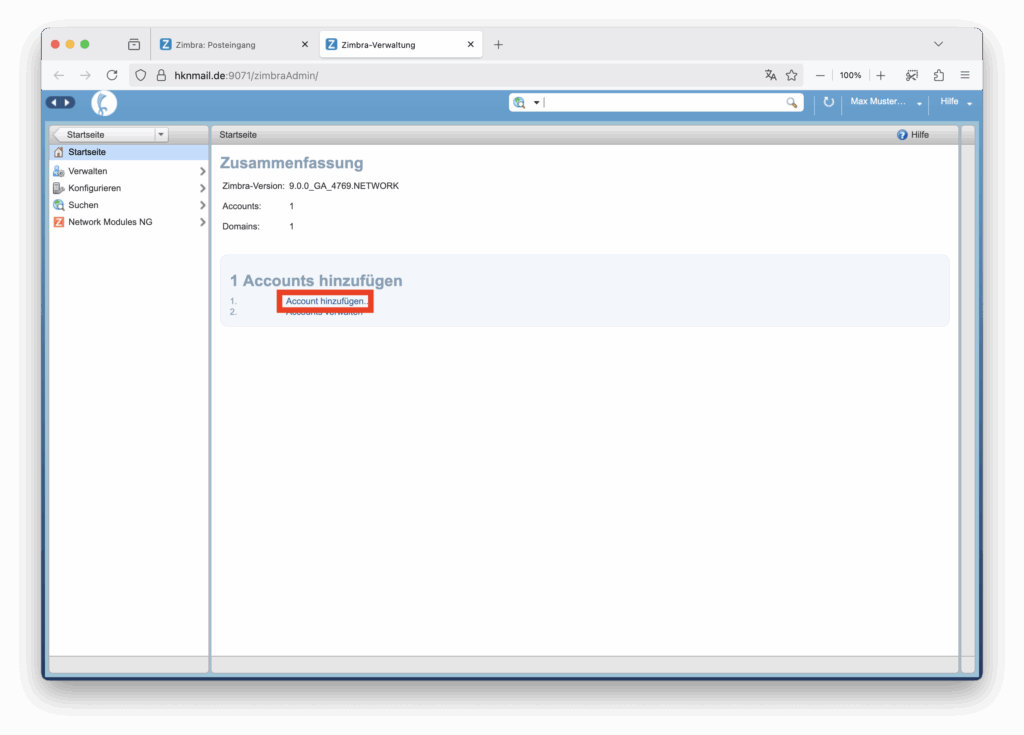Focus the Zimbra admin search field
The height and width of the screenshot is (735, 1024).
coord(664,103)
